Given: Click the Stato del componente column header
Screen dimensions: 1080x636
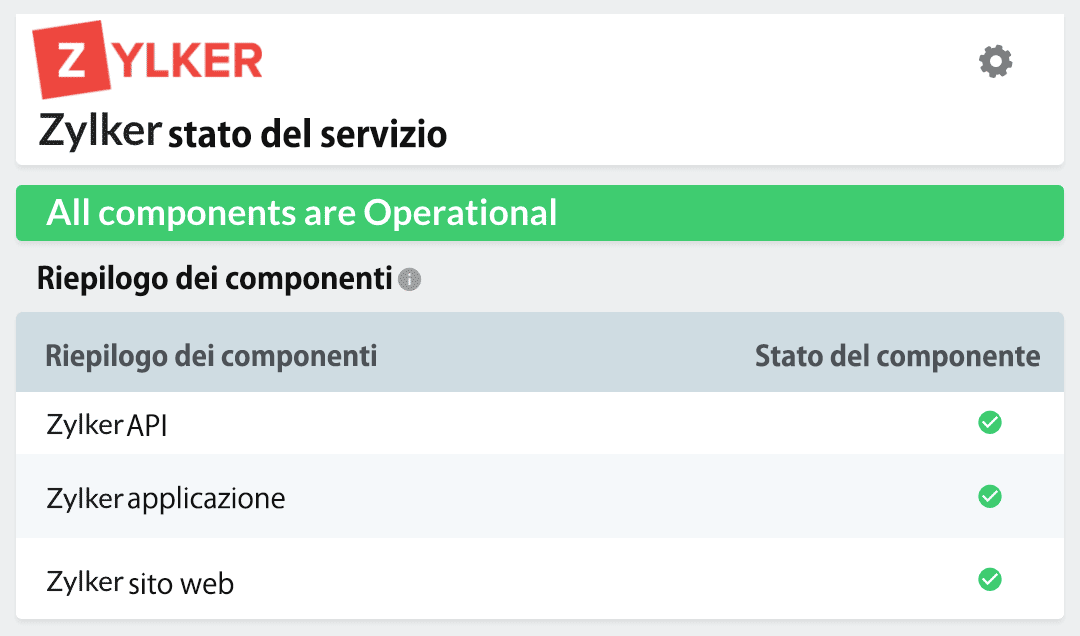Looking at the screenshot, I should (897, 355).
